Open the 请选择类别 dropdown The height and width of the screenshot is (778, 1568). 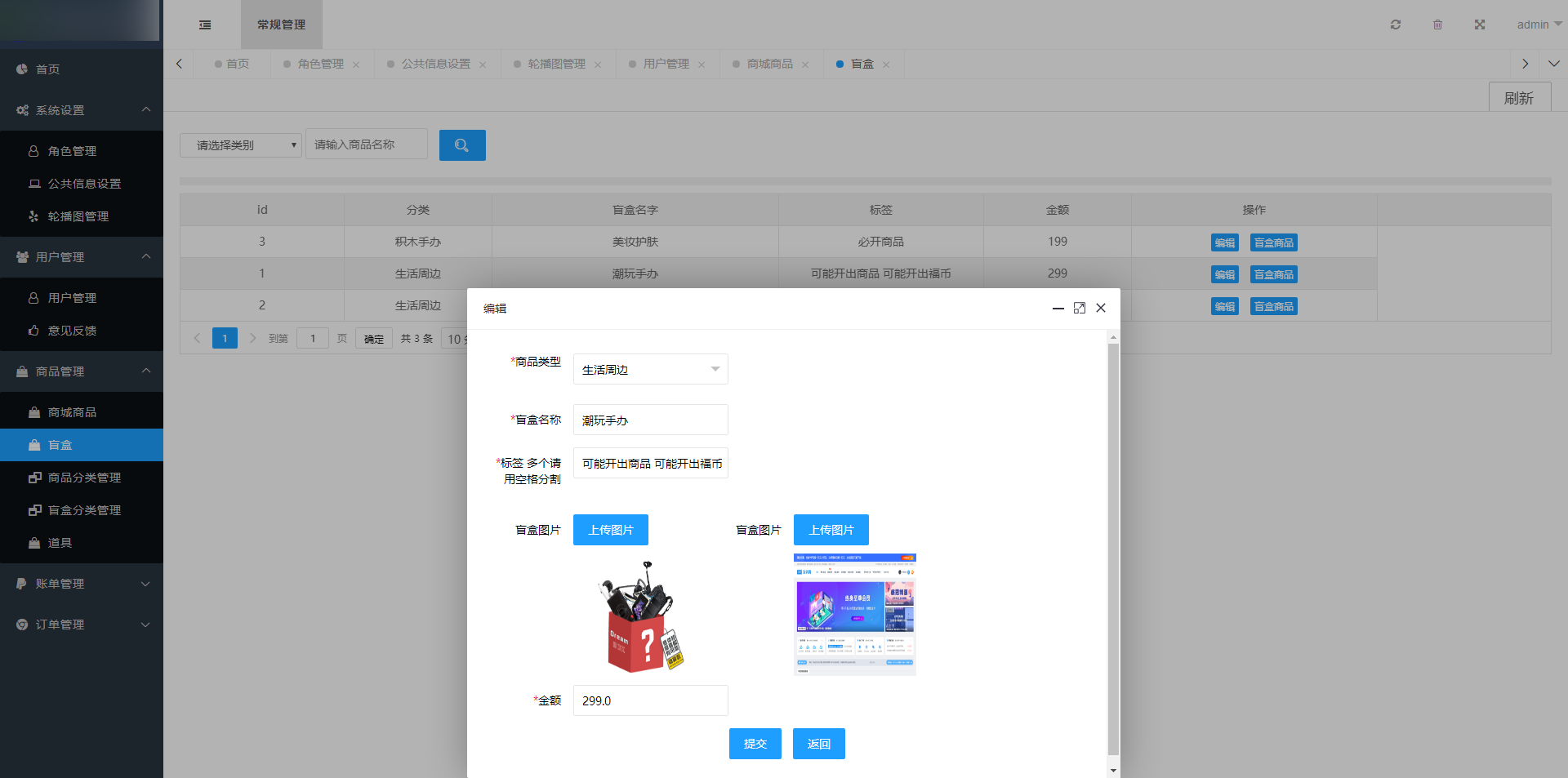241,144
